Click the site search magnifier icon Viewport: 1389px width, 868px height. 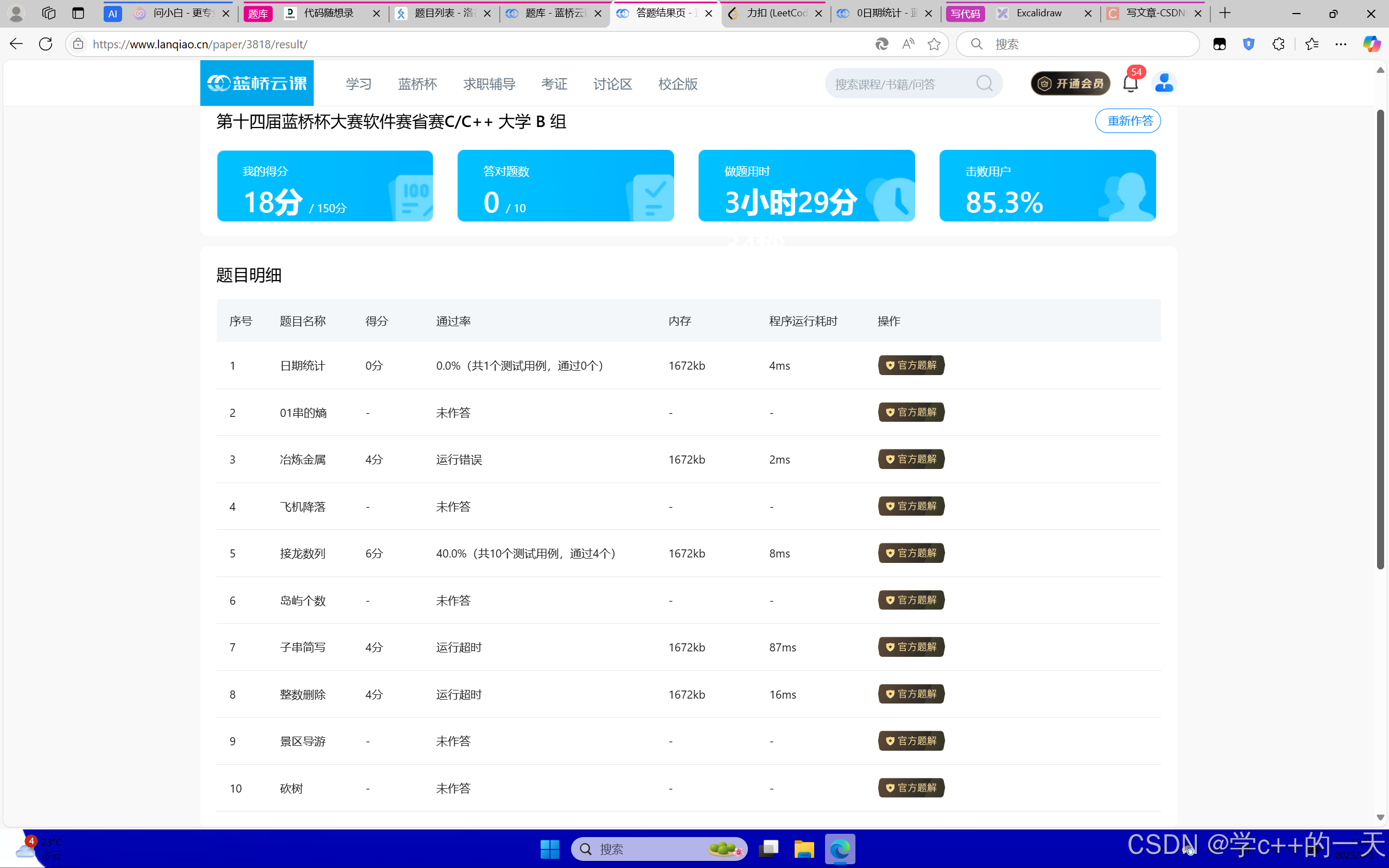[984, 84]
